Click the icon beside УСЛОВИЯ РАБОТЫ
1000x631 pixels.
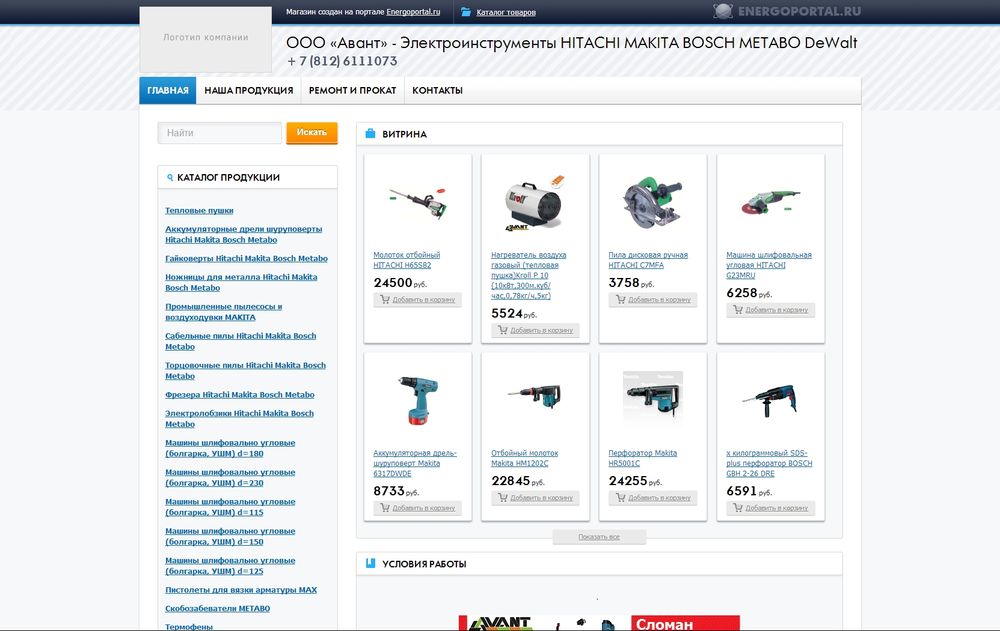[x=370, y=563]
